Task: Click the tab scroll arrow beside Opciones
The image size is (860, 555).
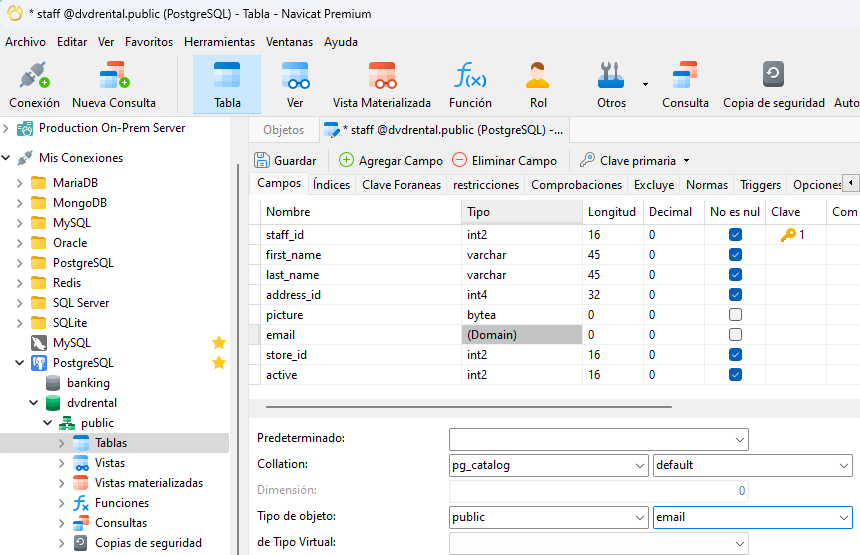Action: pyautogui.click(x=851, y=183)
